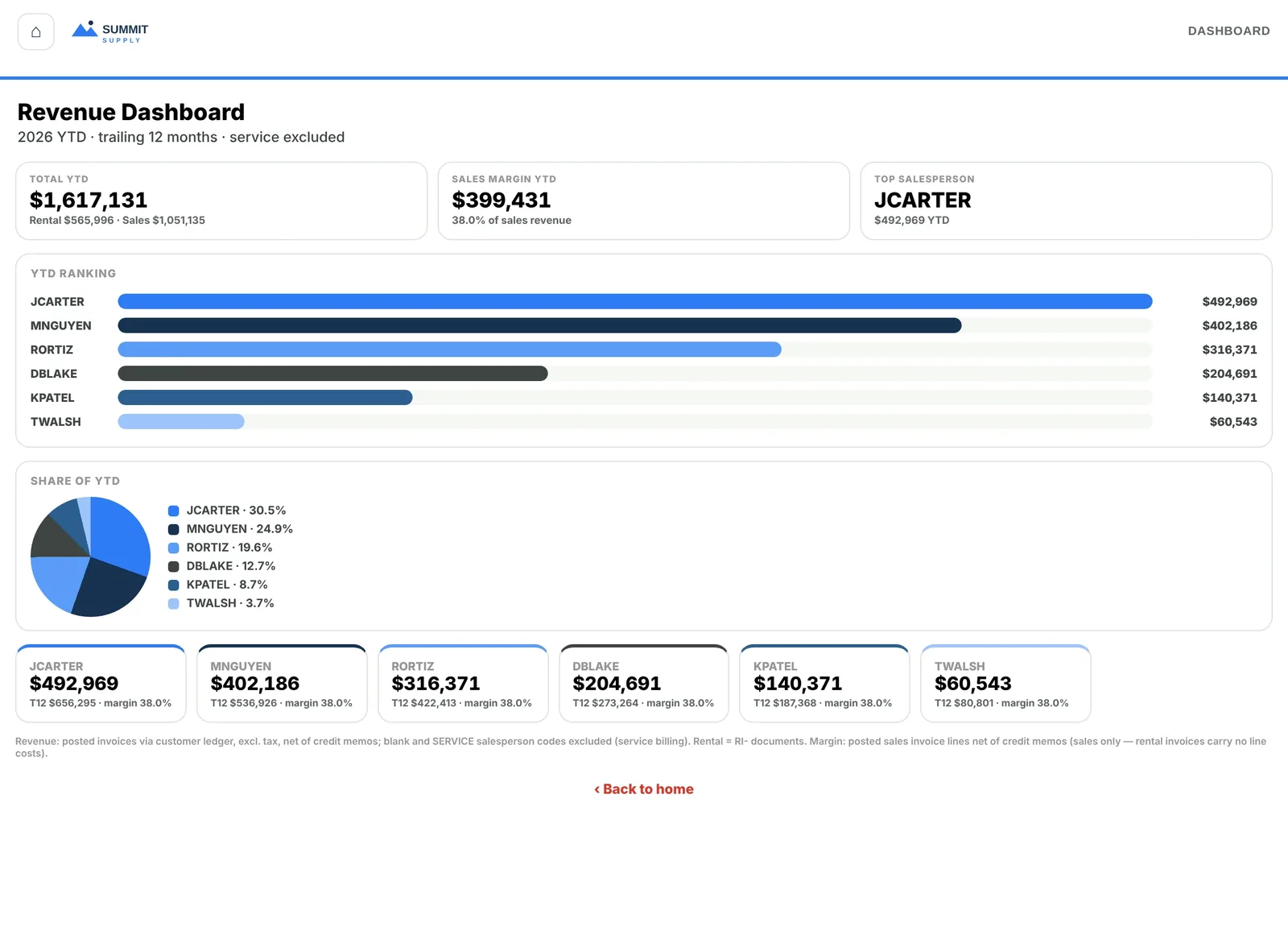Click the 'DBLAKE · 12.7%' legend label
The image size is (1288, 939).
click(231, 566)
